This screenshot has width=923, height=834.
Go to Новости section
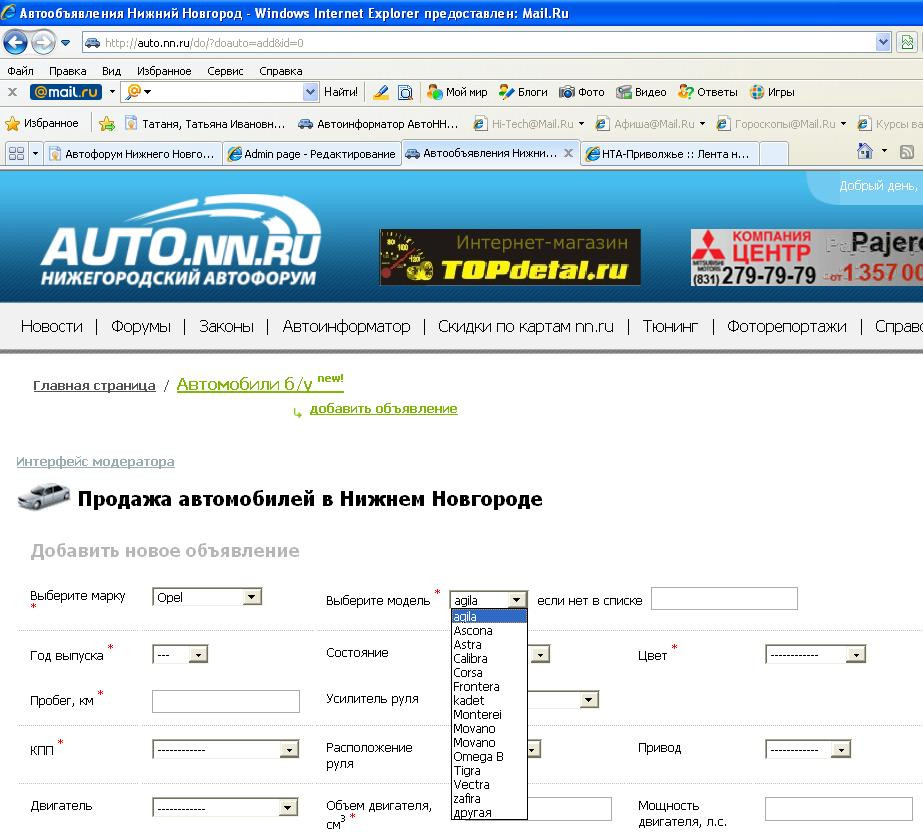click(52, 326)
